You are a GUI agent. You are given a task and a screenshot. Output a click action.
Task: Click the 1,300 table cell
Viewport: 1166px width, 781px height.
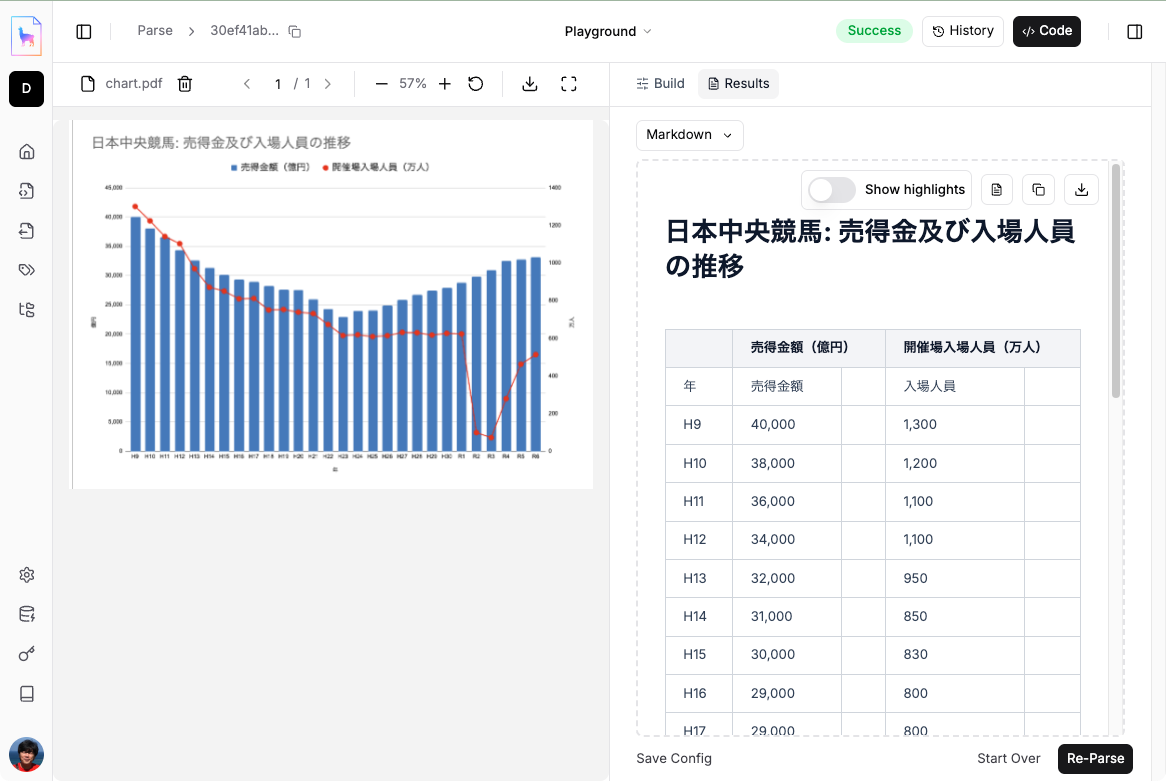[955, 425]
